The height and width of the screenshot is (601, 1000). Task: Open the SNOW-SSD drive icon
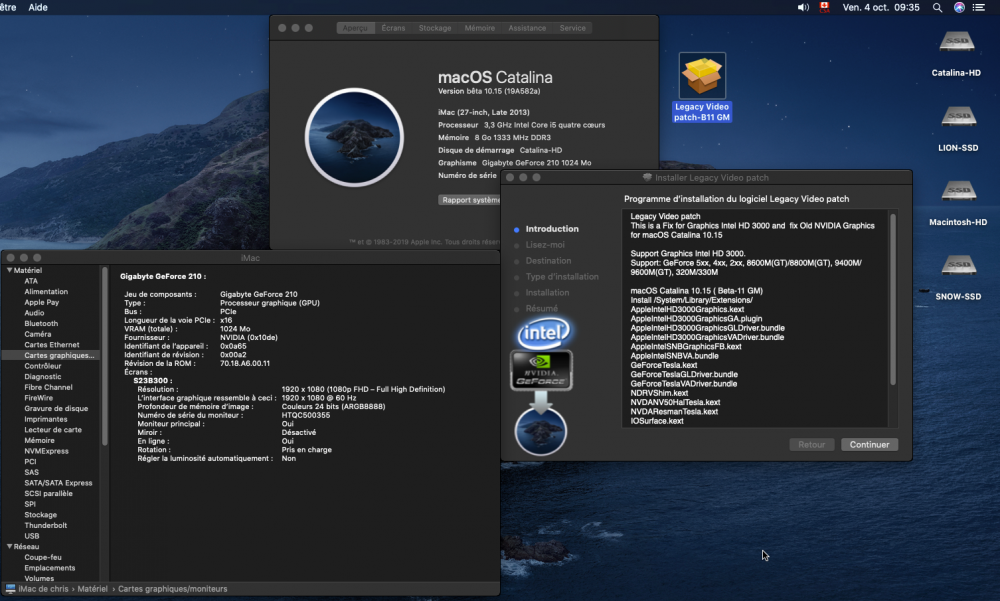(x=958, y=267)
